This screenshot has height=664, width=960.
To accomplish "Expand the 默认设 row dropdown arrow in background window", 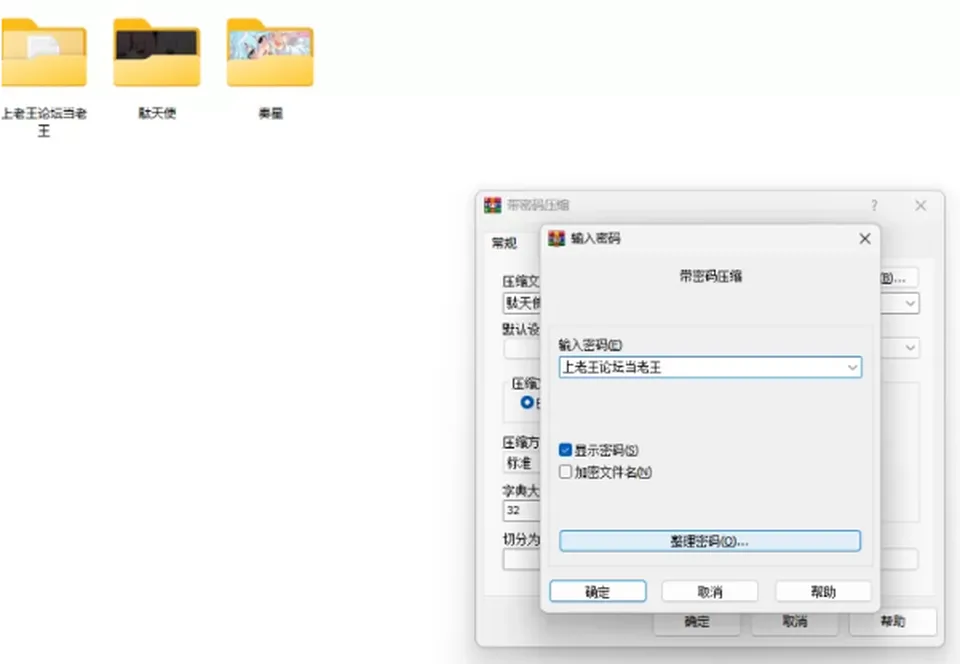I will pyautogui.click(x=910, y=348).
